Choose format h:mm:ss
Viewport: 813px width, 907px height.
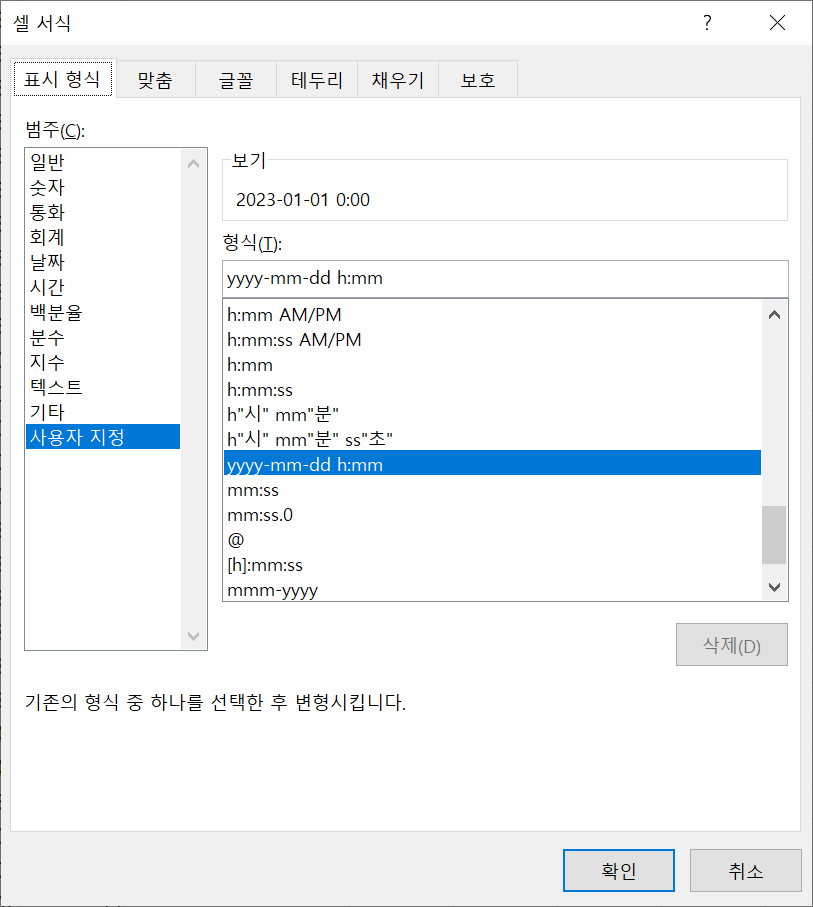click(x=492, y=390)
